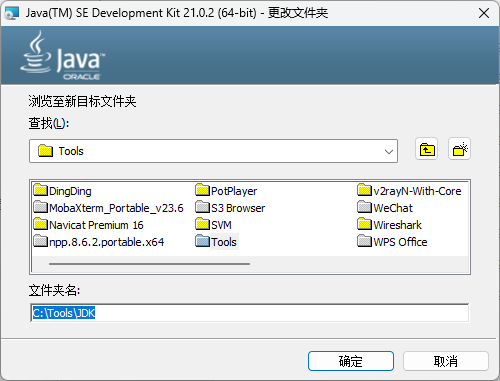Click the 确定 confirm button
Viewport: 500px width, 381px height.
351,361
